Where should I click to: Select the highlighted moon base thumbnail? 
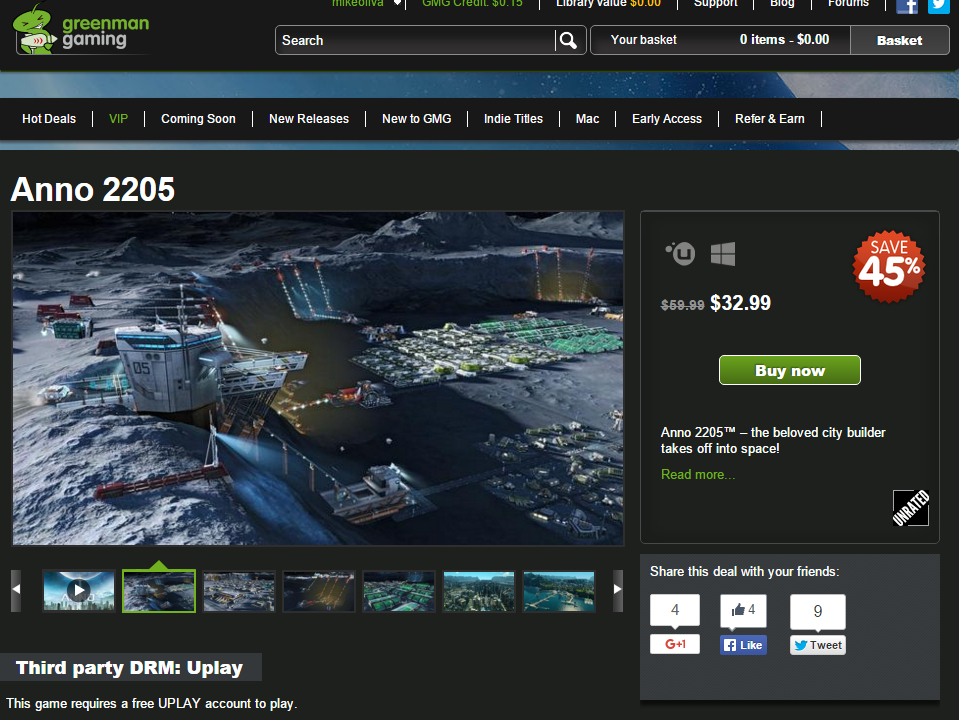(159, 591)
